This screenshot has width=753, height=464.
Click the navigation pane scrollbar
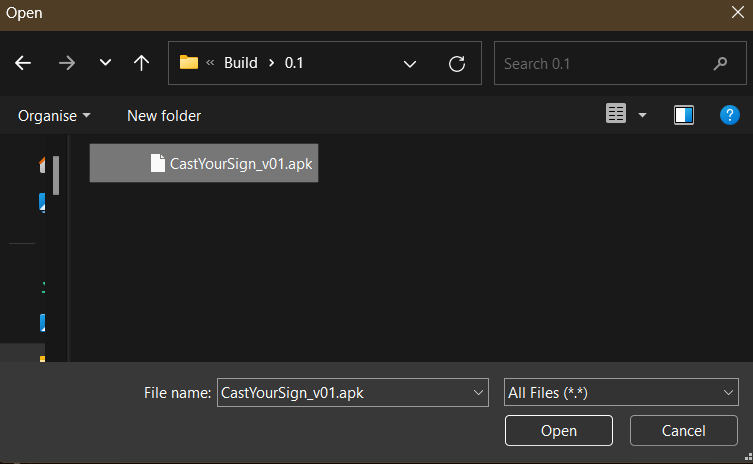[57, 175]
